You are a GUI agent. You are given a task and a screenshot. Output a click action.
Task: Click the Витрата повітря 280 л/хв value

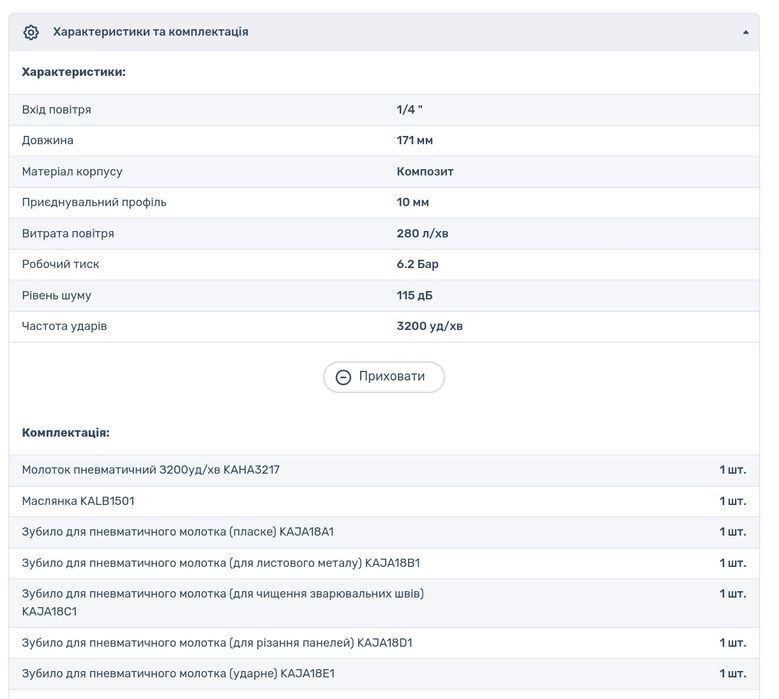(x=422, y=233)
